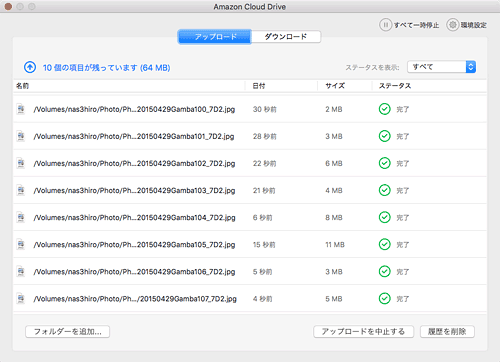Select file path ending Gamba104_7D2.jpg
Viewport: 500px width, 362px height.
pos(134,218)
